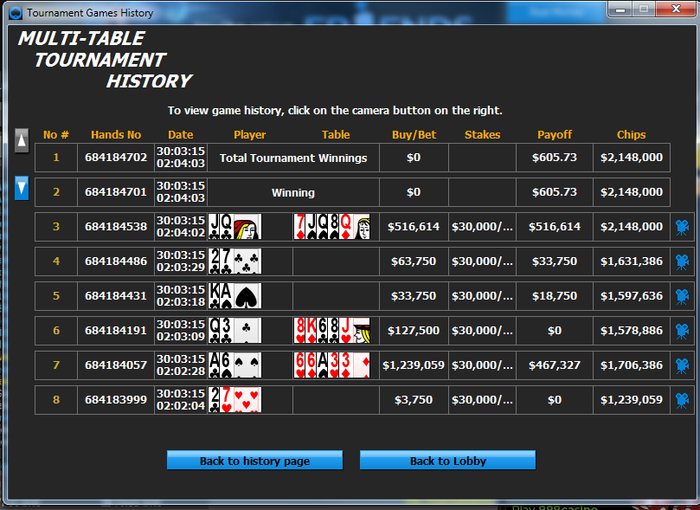This screenshot has width=700, height=510.
Task: Click player cards Q 3 in row 6
Action: (235, 330)
